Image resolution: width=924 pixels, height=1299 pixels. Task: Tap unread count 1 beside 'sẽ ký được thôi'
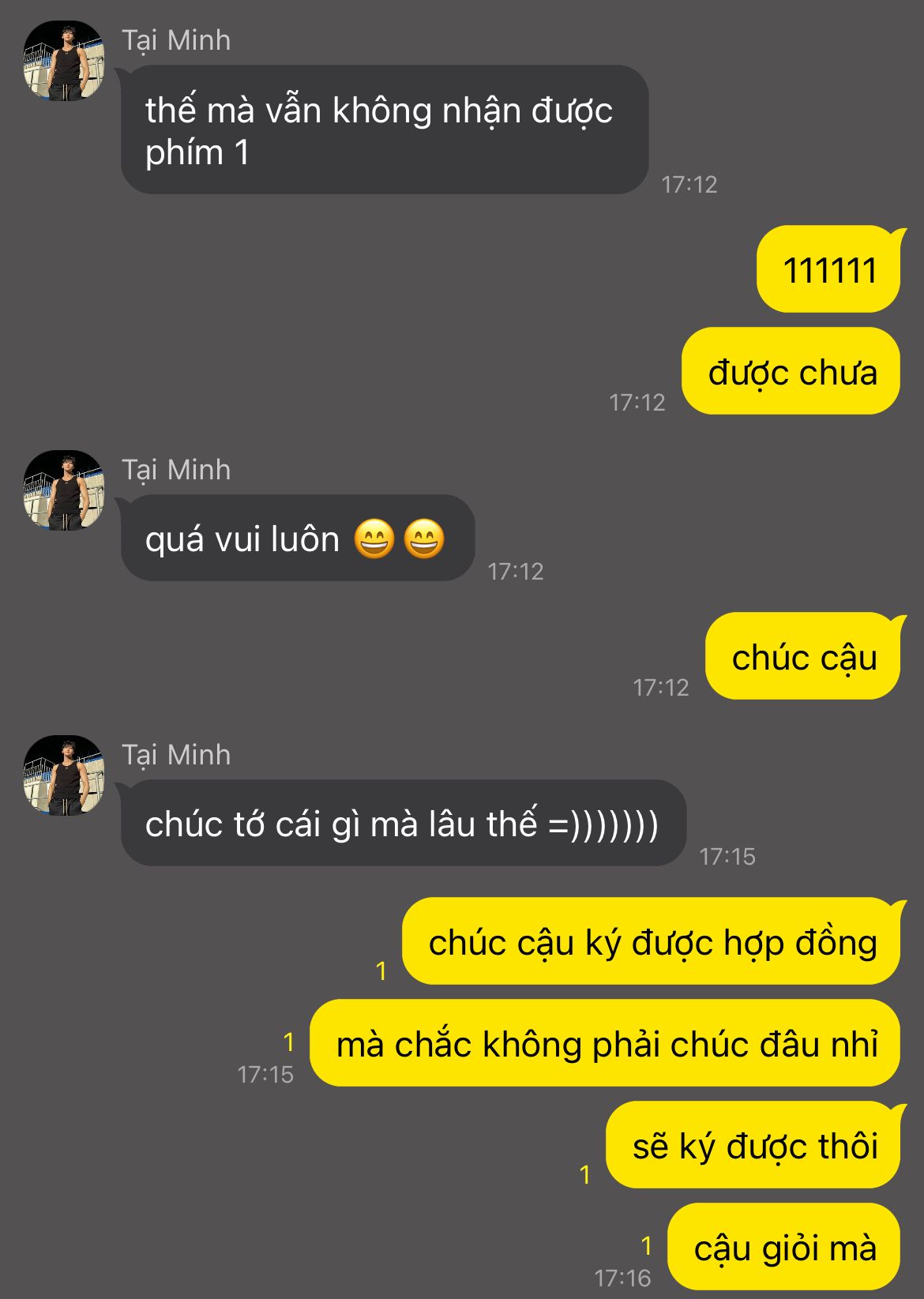coord(585,1175)
